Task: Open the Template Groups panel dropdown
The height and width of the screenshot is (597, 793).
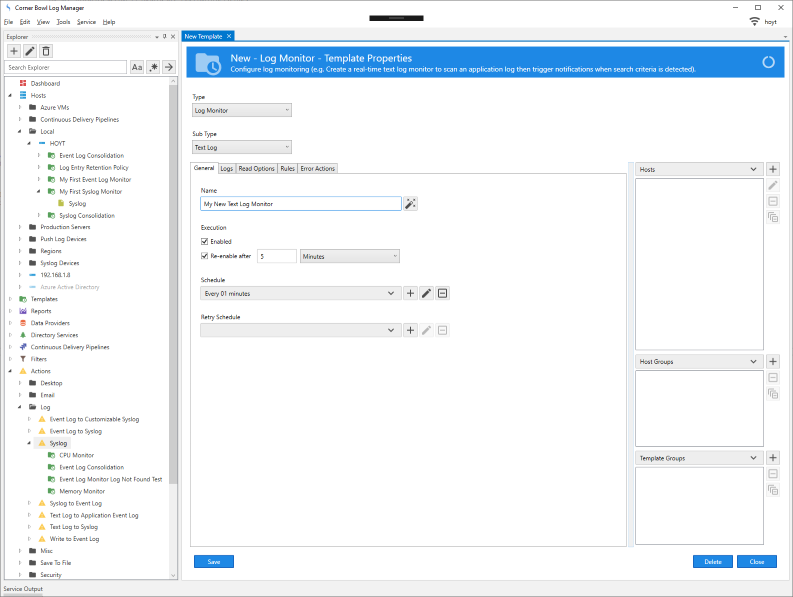Action: coord(699,458)
